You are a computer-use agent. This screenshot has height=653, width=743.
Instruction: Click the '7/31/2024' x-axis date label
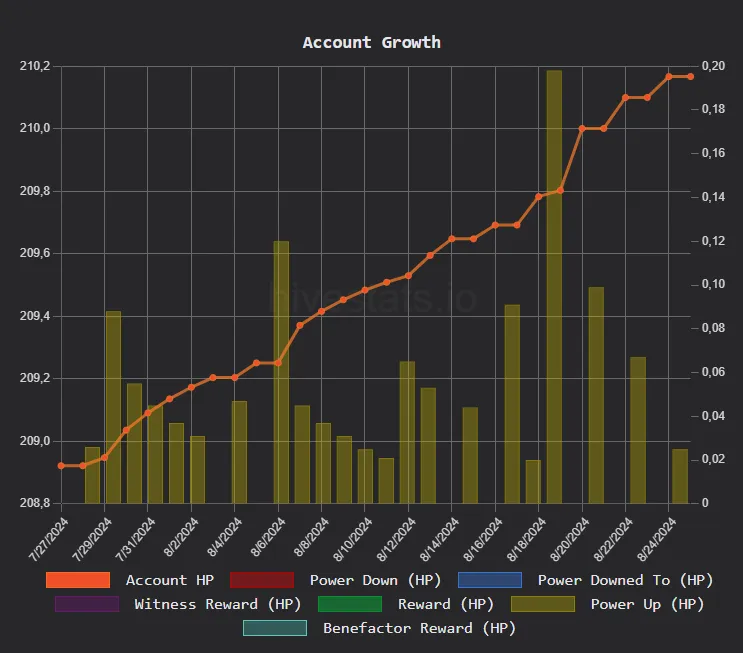point(136,539)
